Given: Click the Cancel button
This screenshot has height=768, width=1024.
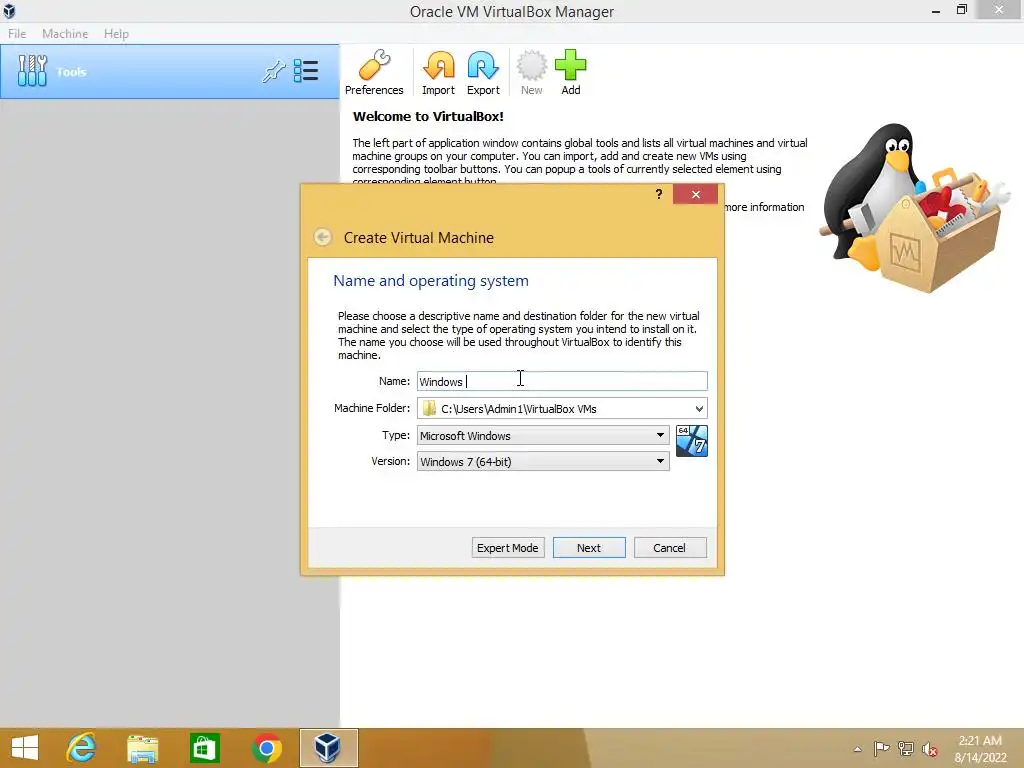Looking at the screenshot, I should click(x=670, y=548).
